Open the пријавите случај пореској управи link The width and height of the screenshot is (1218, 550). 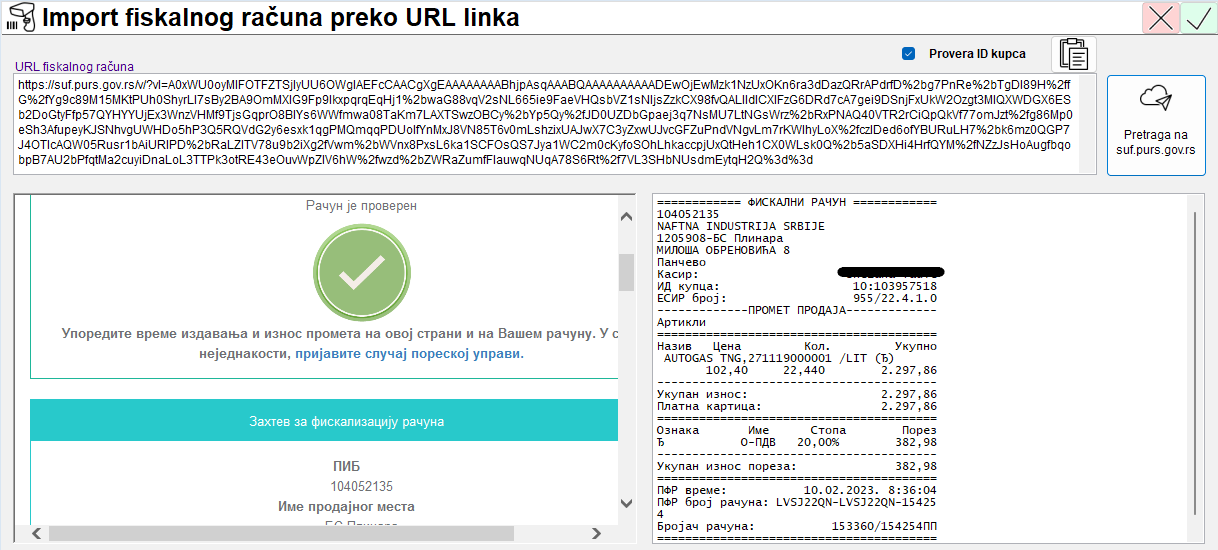pos(409,354)
